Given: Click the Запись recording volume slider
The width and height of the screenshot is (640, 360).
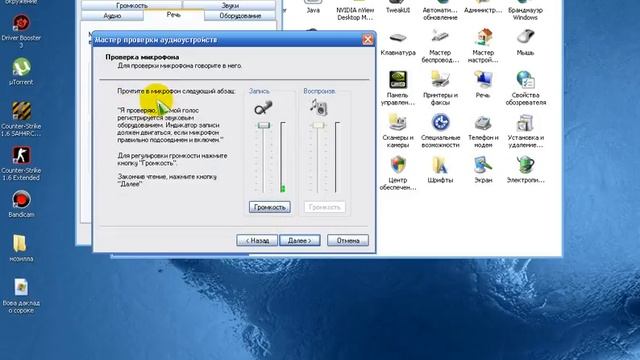Looking at the screenshot, I should click(x=263, y=125).
